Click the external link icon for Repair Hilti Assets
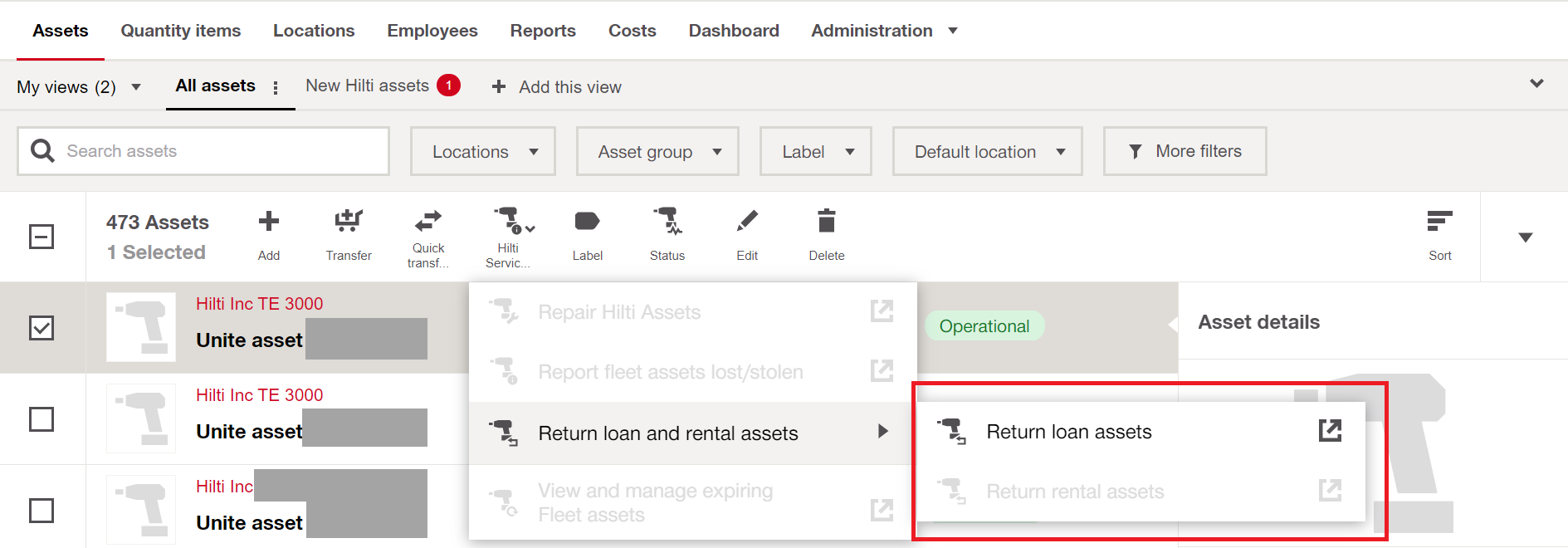Screen dimensions: 1568x548 [882, 311]
